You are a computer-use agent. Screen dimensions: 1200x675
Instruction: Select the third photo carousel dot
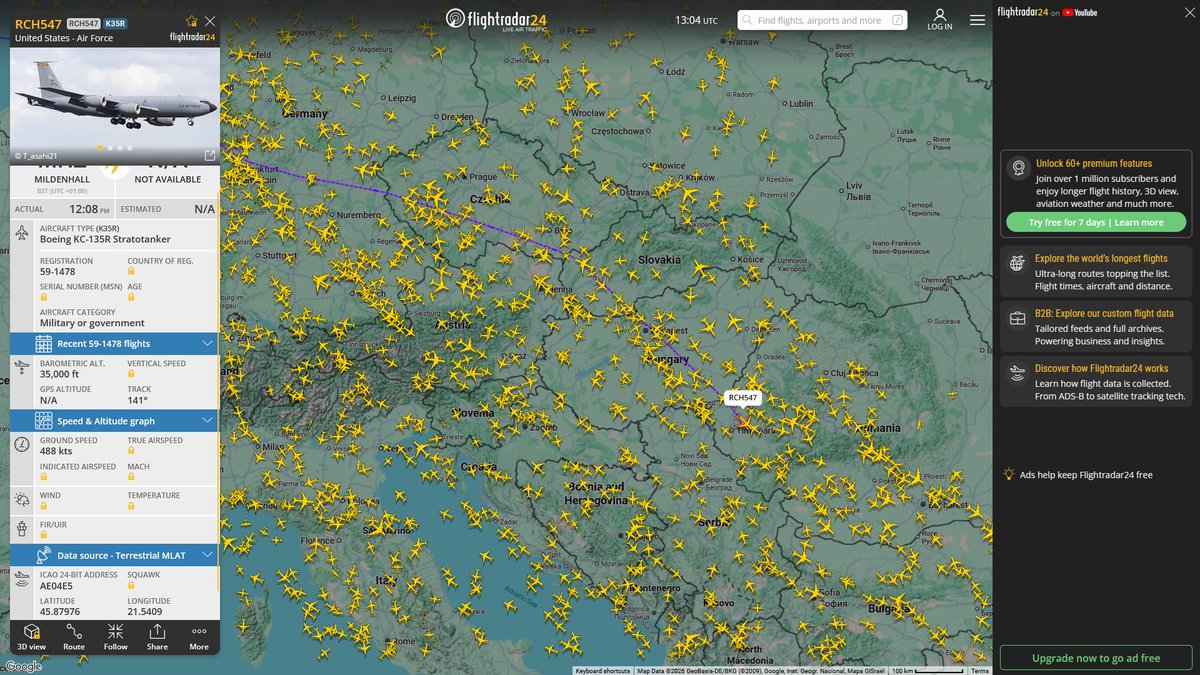(119, 148)
